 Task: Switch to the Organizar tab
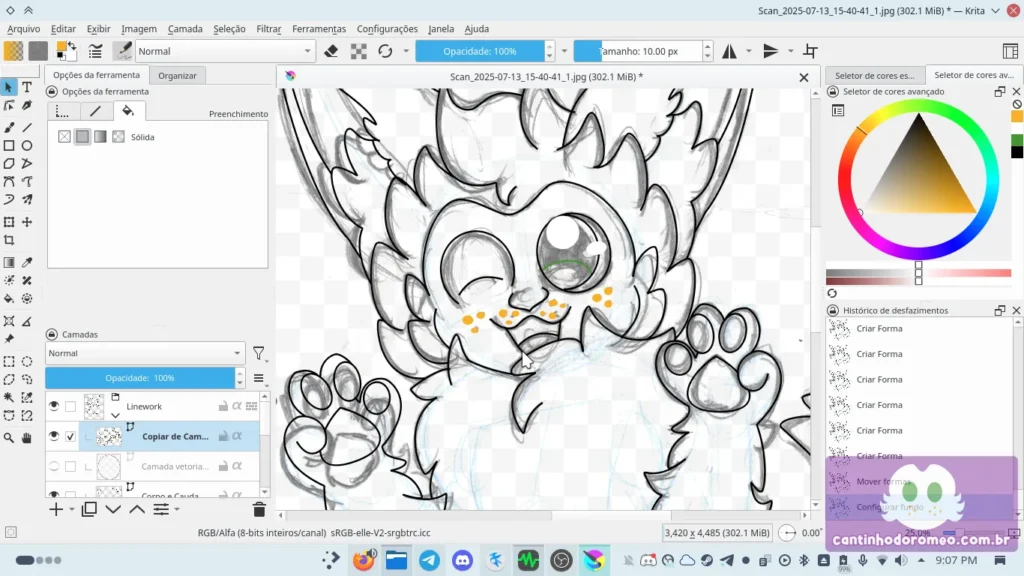(177, 75)
